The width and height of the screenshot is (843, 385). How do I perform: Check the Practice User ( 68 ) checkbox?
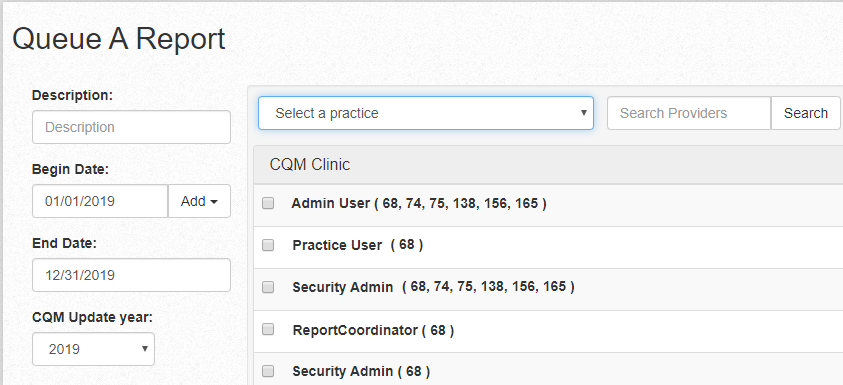pyautogui.click(x=268, y=245)
